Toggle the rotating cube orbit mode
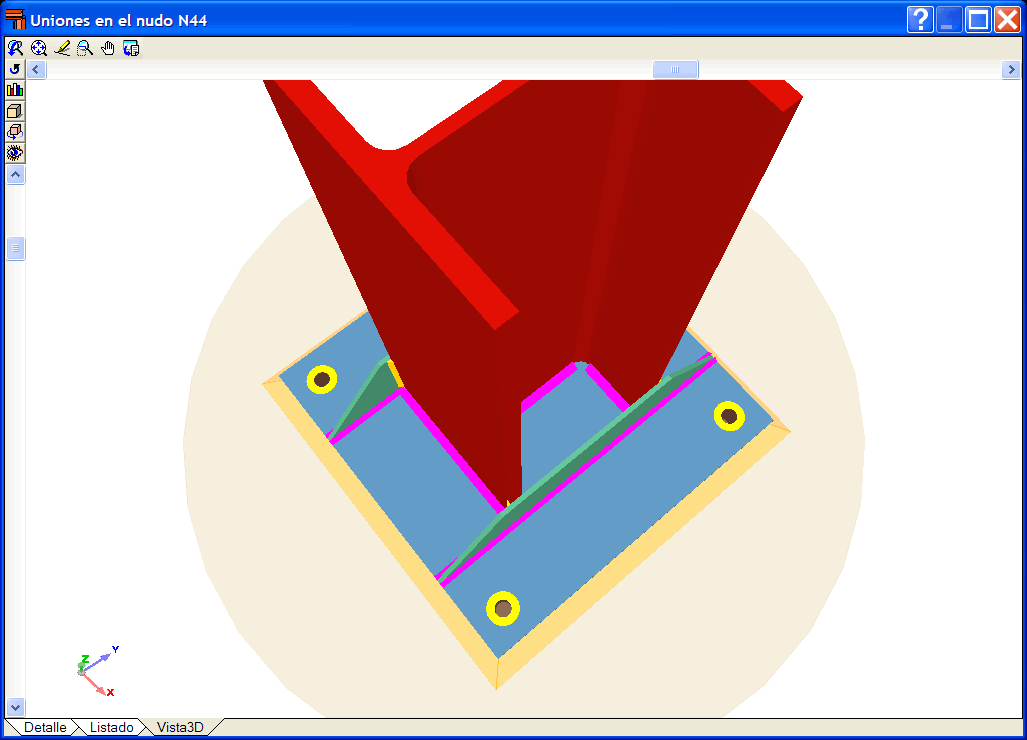 [15, 132]
